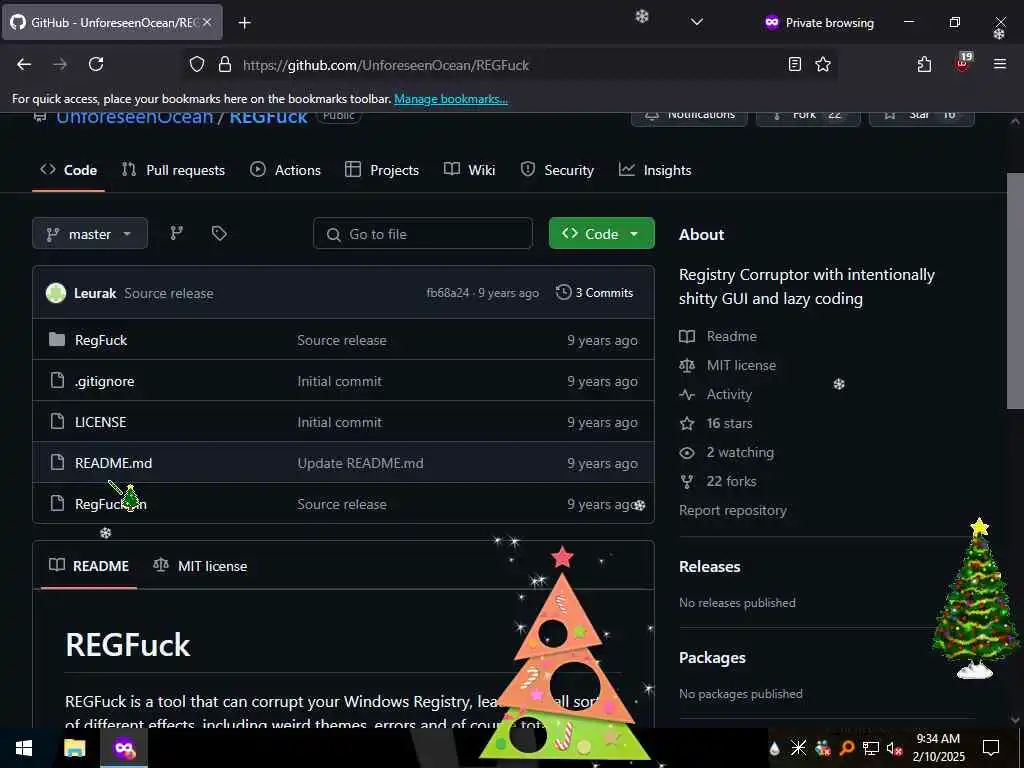The width and height of the screenshot is (1024, 768).
Task: Open 'Update README.md' commit message
Action: (x=360, y=463)
